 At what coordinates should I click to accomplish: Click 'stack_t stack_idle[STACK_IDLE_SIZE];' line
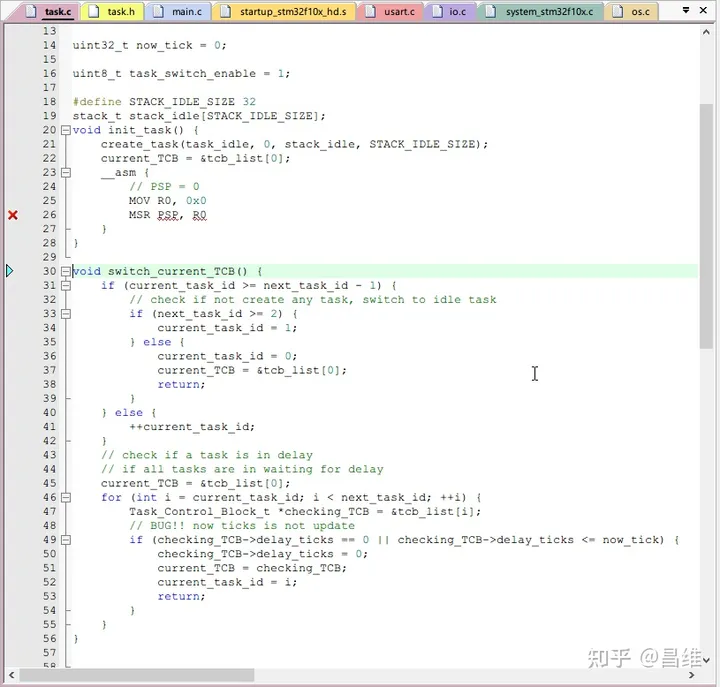click(199, 116)
